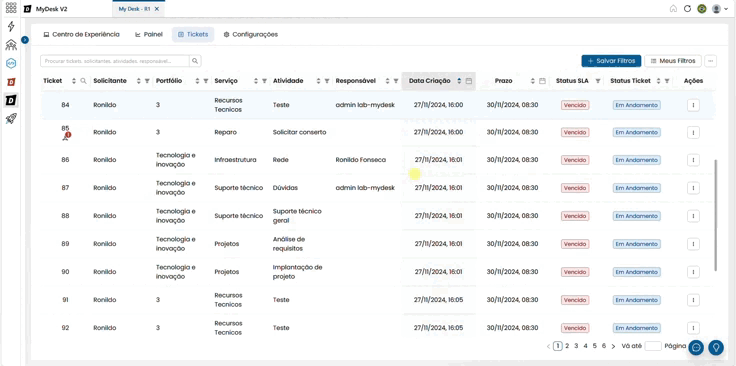The image size is (736, 366).
Task: Sort the Solicitante column
Action: [138, 81]
